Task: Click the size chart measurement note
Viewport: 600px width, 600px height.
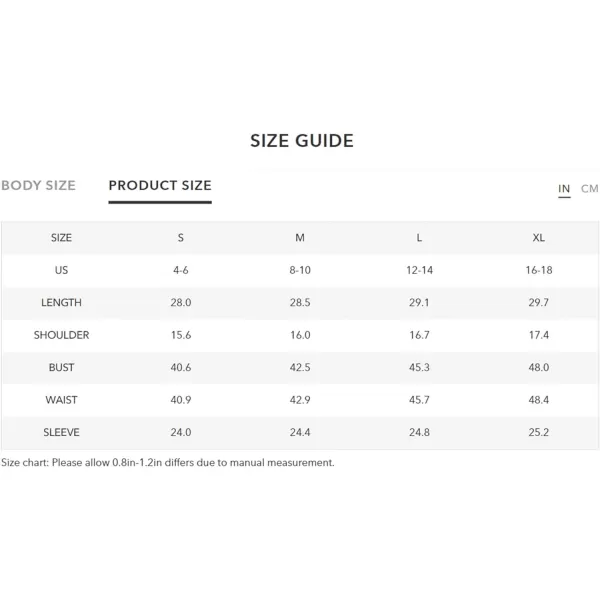Action: tap(168, 463)
